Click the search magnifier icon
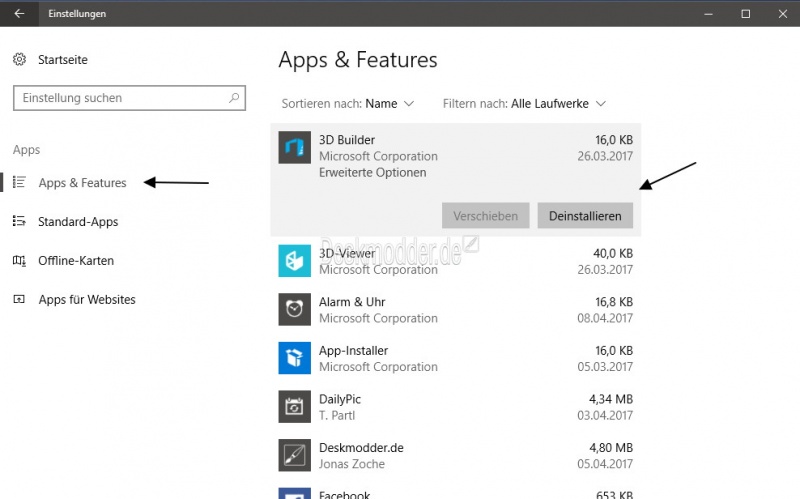Screen dimensions: 800x499 click(x=234, y=97)
